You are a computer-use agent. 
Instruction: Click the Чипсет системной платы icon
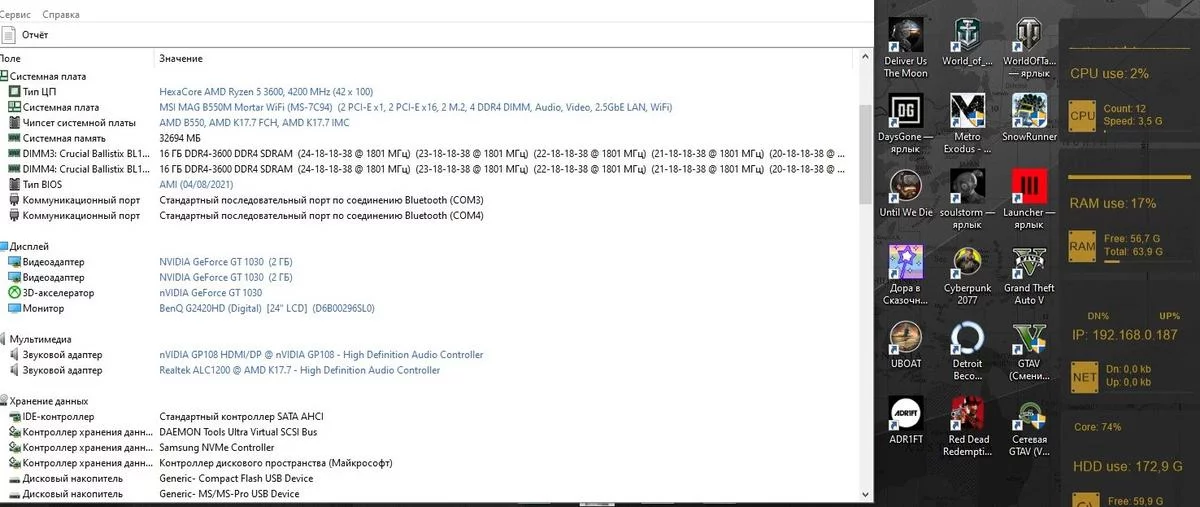pyautogui.click(x=14, y=123)
